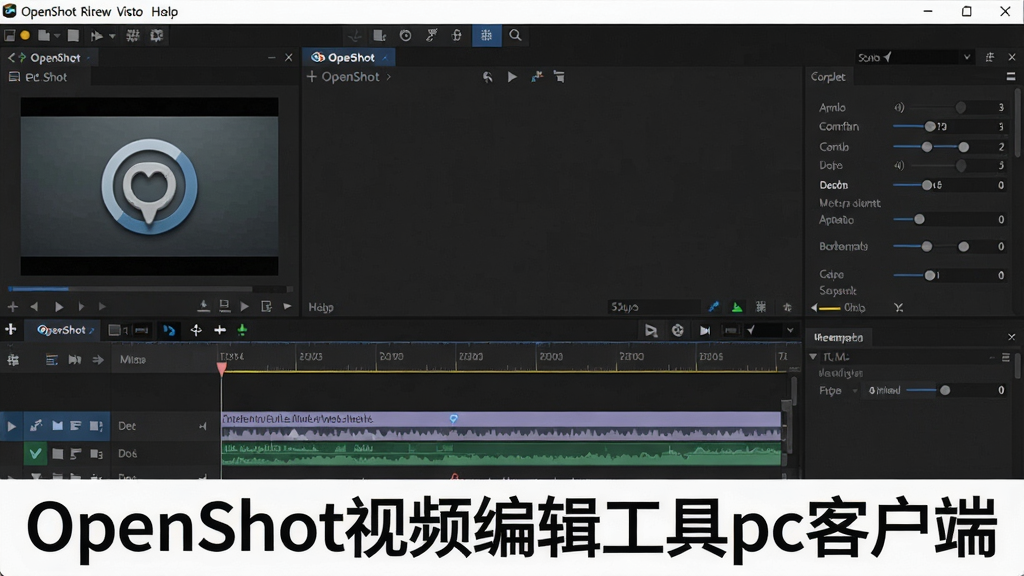Toggle the green checkmark on the Doś track
The height and width of the screenshot is (576, 1024).
[x=35, y=453]
